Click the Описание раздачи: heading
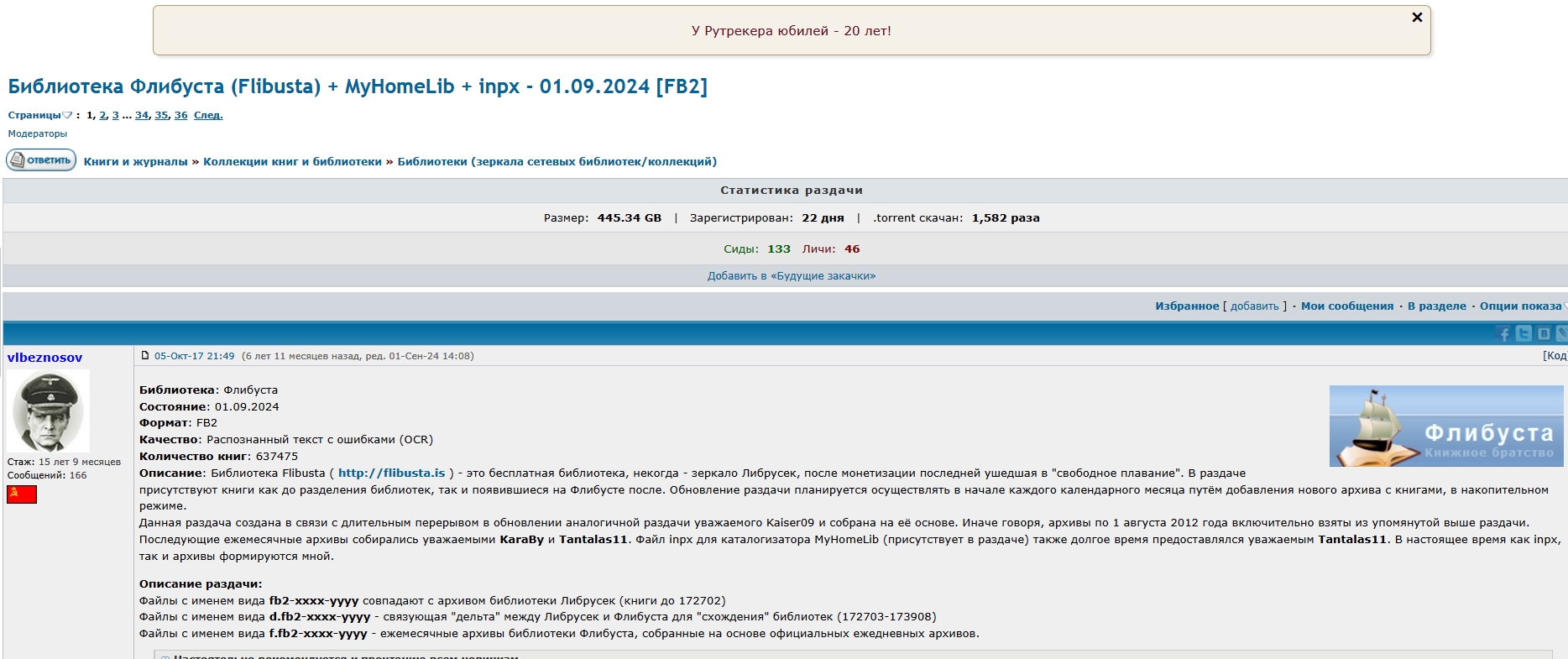This screenshot has height=659, width=1568. point(201,584)
